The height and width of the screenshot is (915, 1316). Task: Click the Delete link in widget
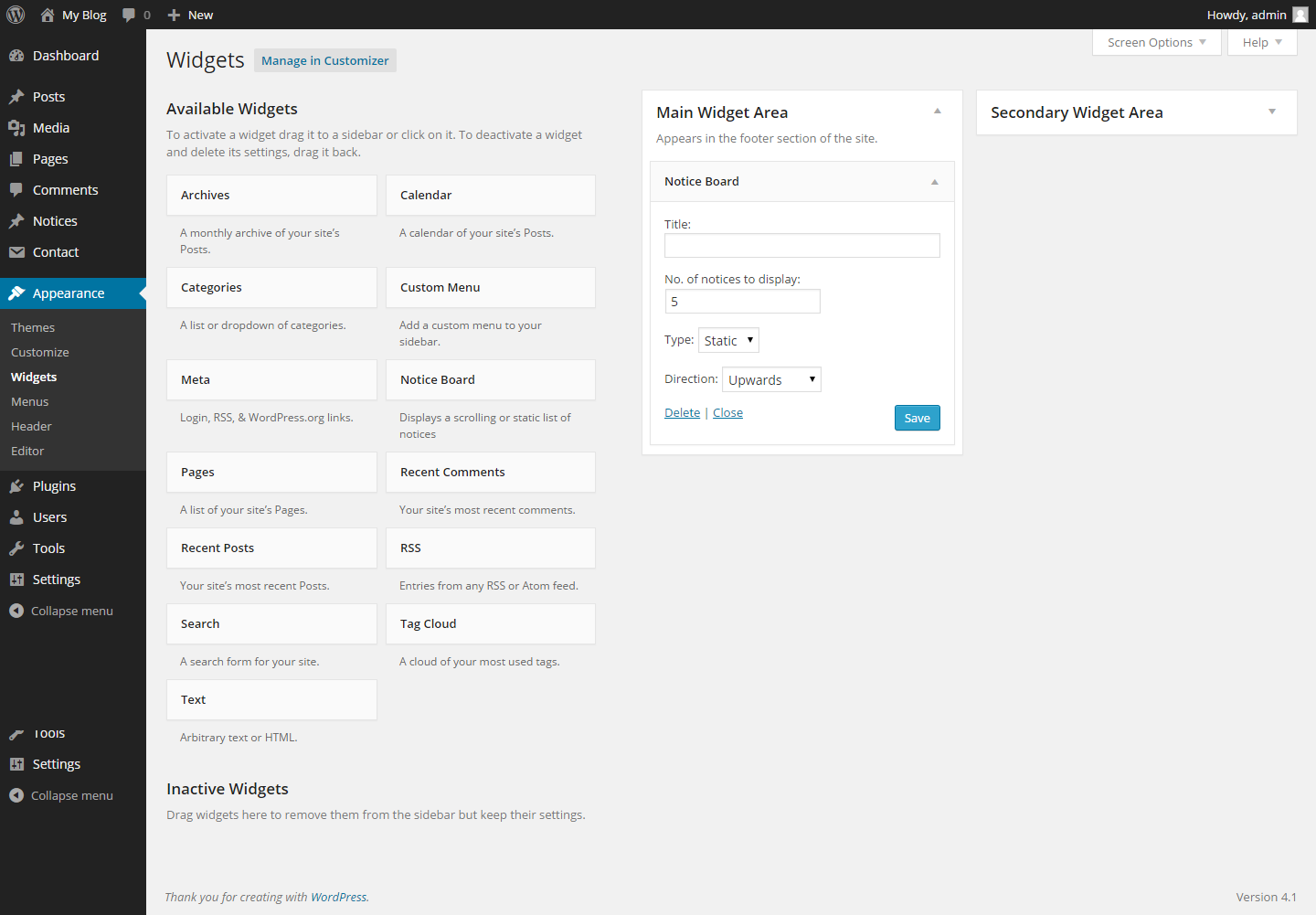tap(682, 413)
